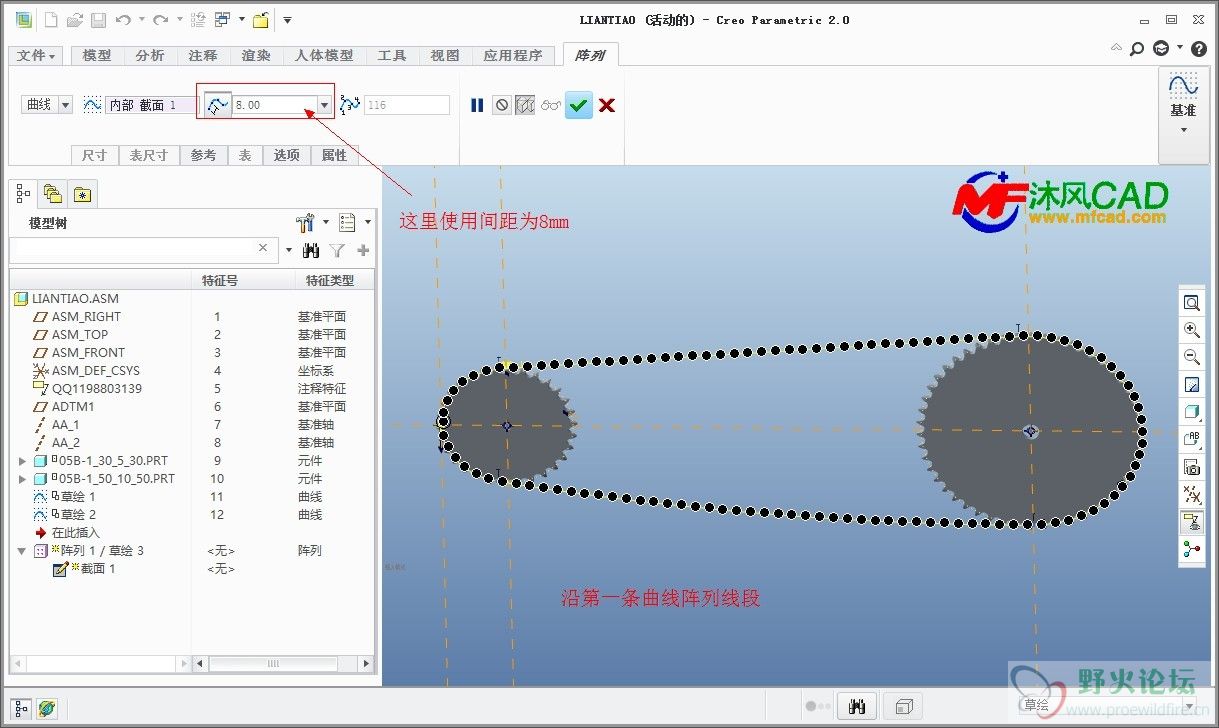
Task: Switch to the 视图 ribbon tab
Action: tap(445, 56)
